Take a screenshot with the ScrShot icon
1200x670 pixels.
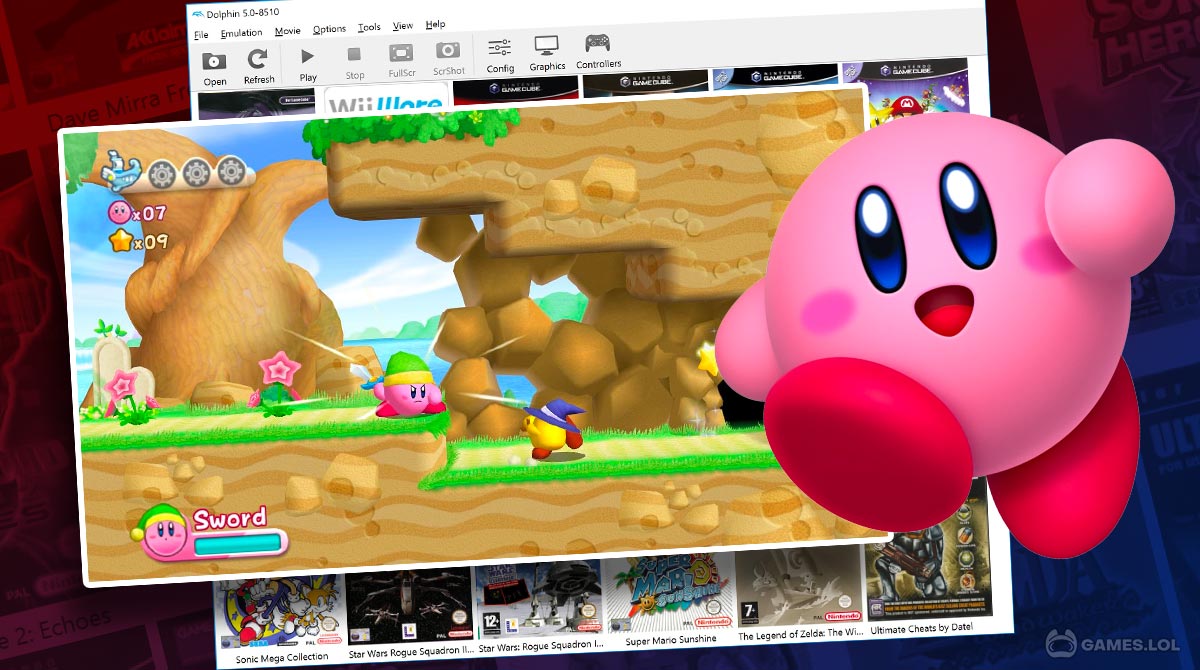[x=448, y=50]
